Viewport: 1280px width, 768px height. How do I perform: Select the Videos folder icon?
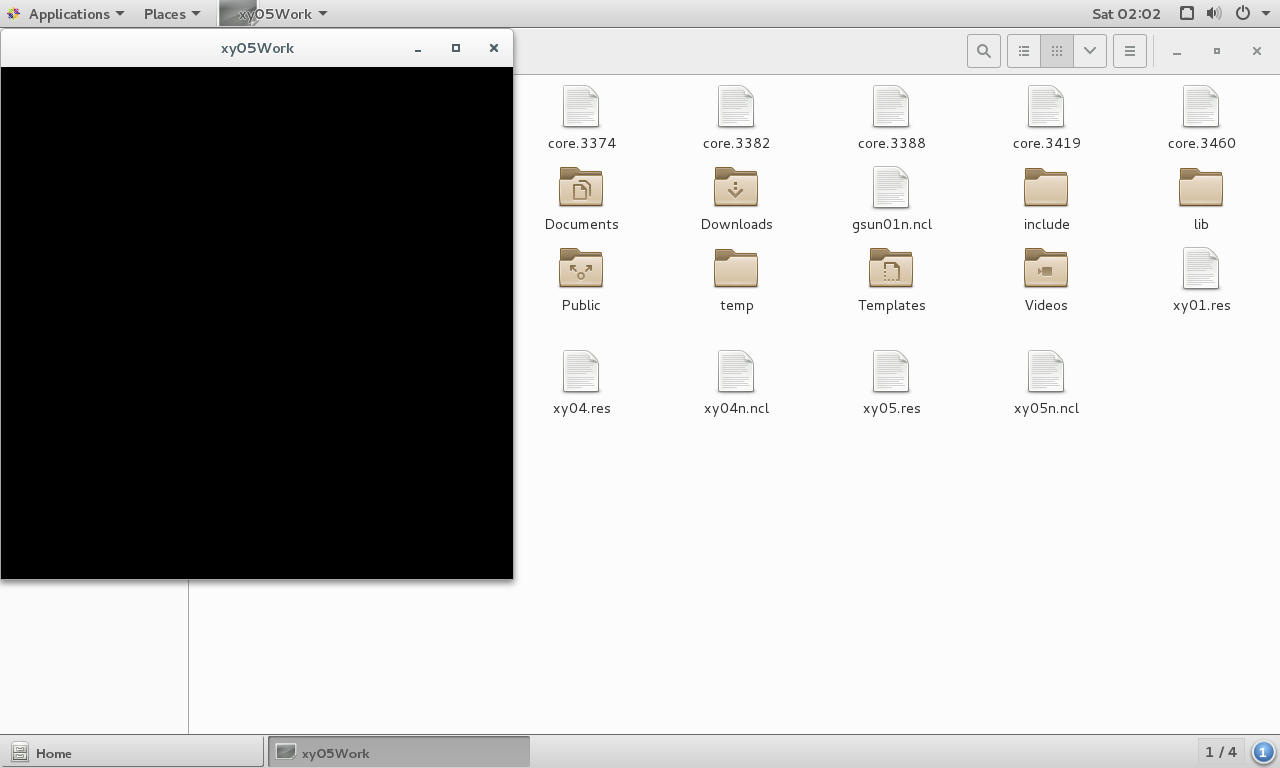tap(1046, 269)
